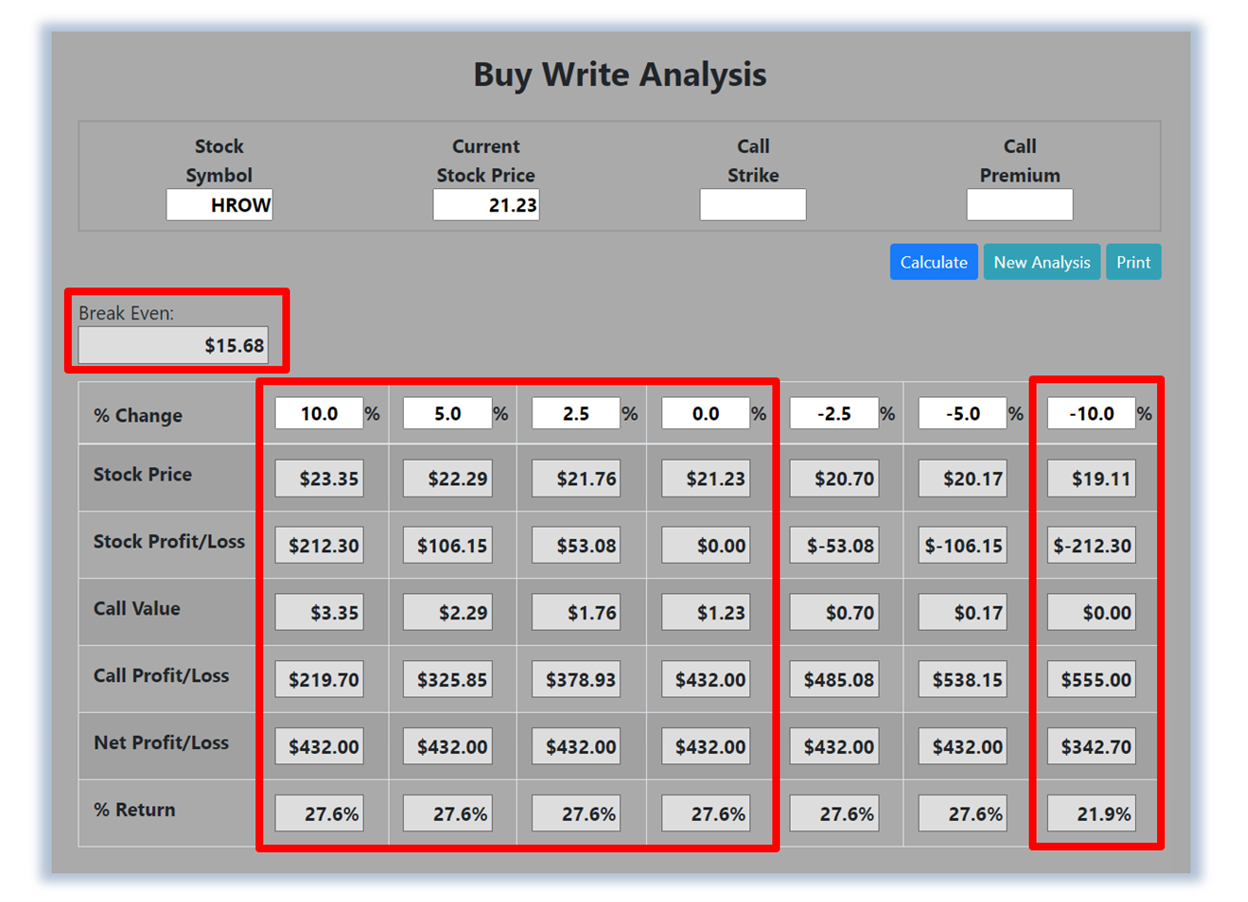
Task: Edit the -5.0 percent change field
Action: point(962,413)
